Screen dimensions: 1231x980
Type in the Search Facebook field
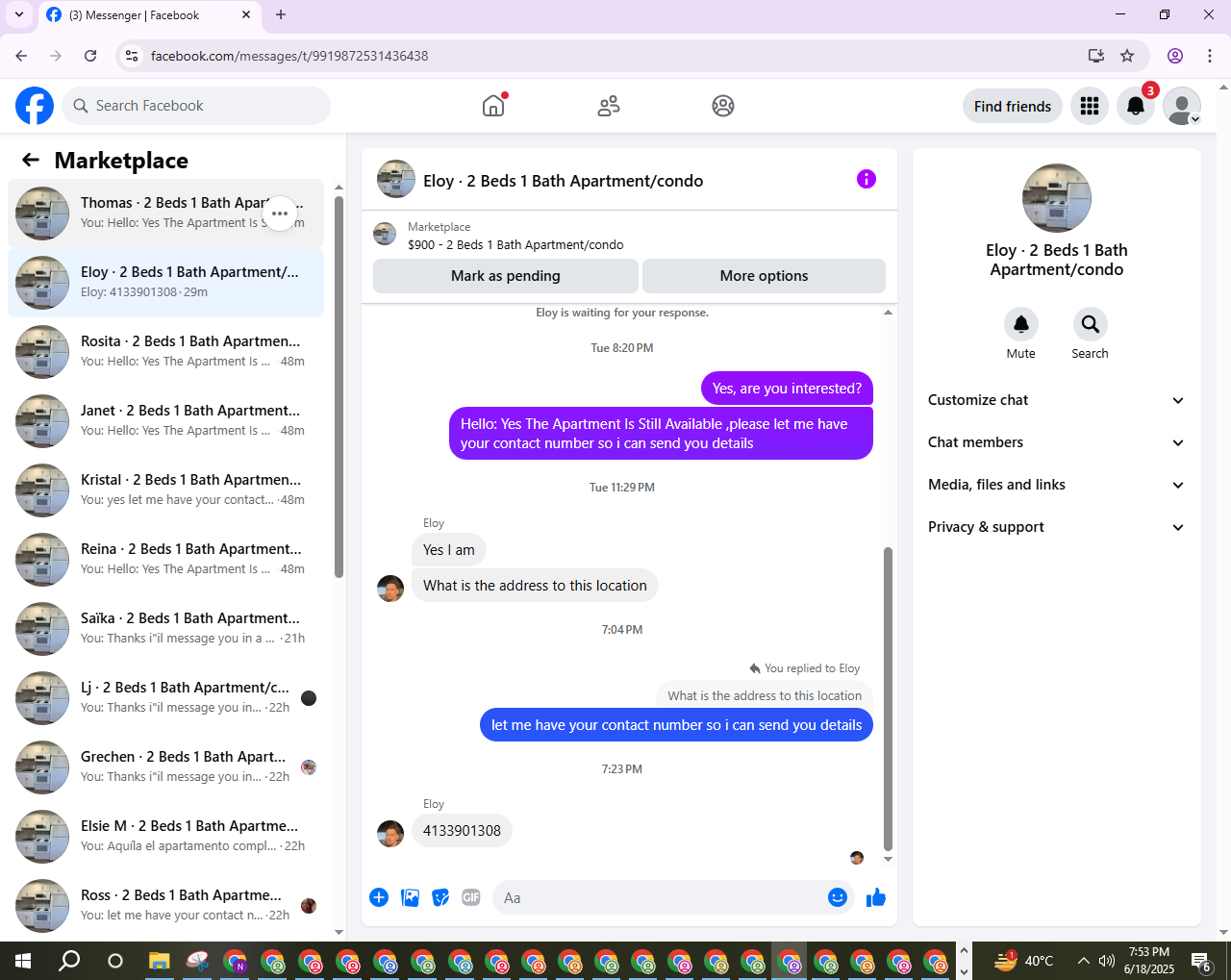pos(196,106)
